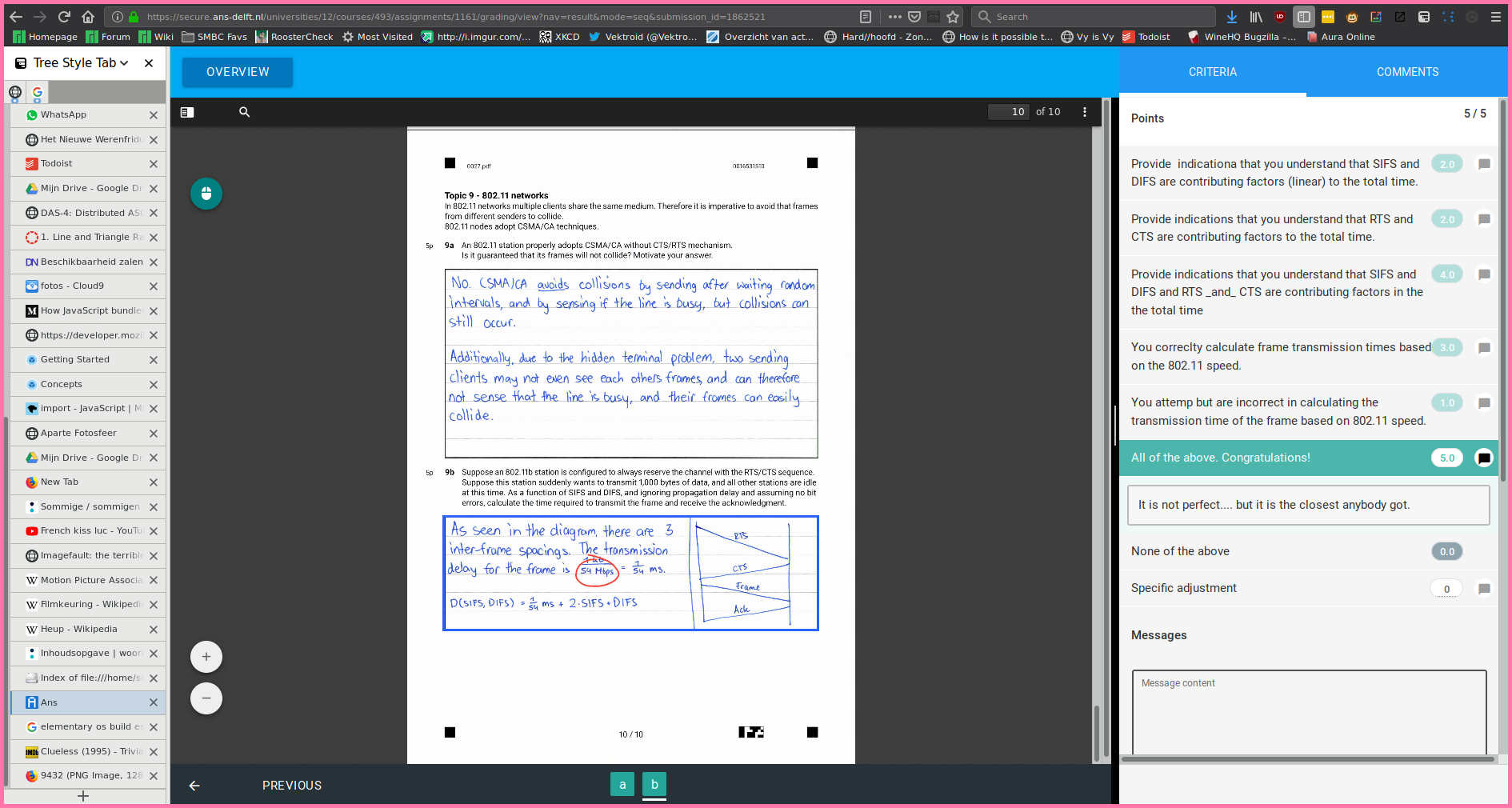Click the zoom out minus button
Viewport: 1512px width, 808px height.
click(x=206, y=698)
